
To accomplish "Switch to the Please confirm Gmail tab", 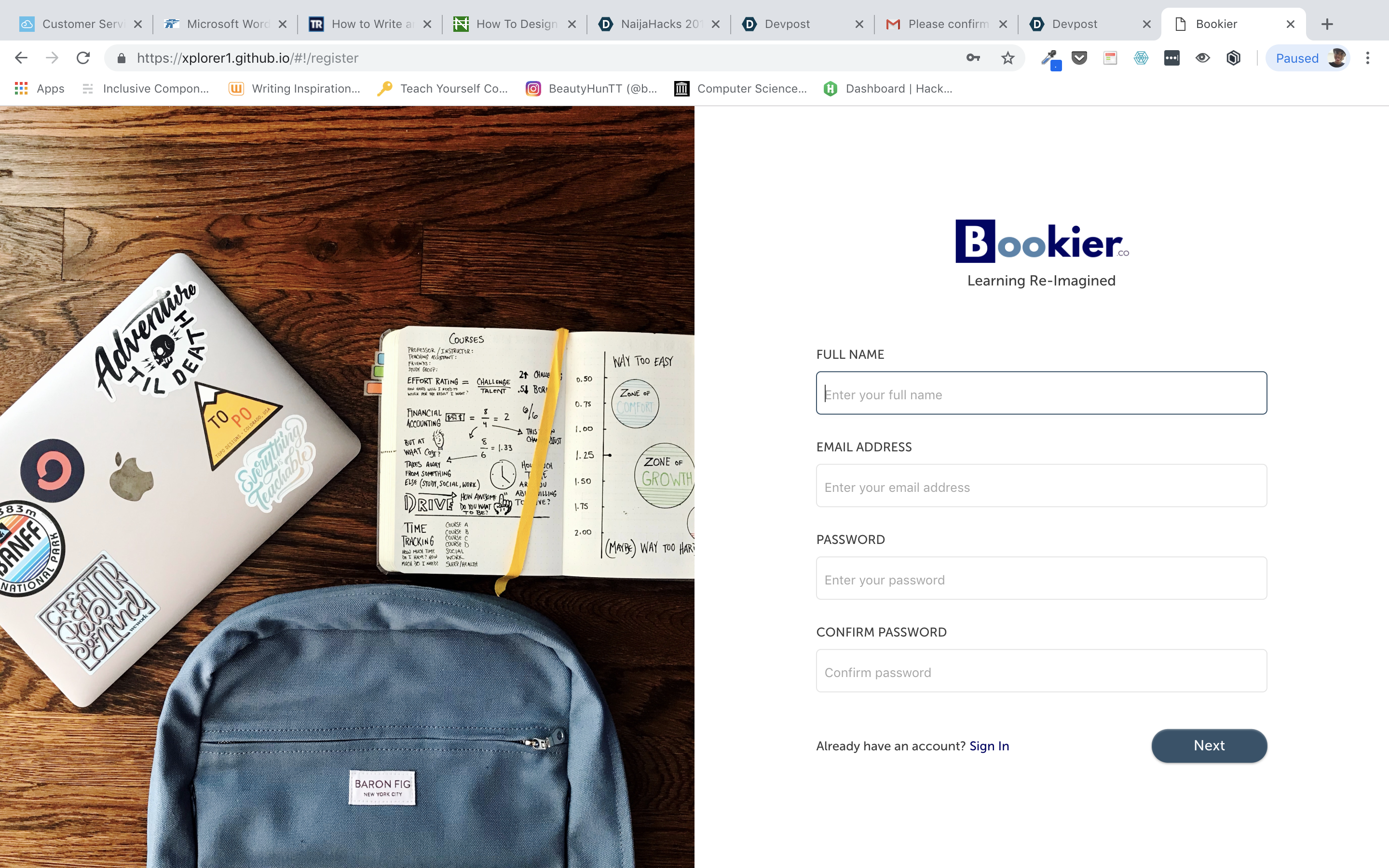I will coord(946,24).
